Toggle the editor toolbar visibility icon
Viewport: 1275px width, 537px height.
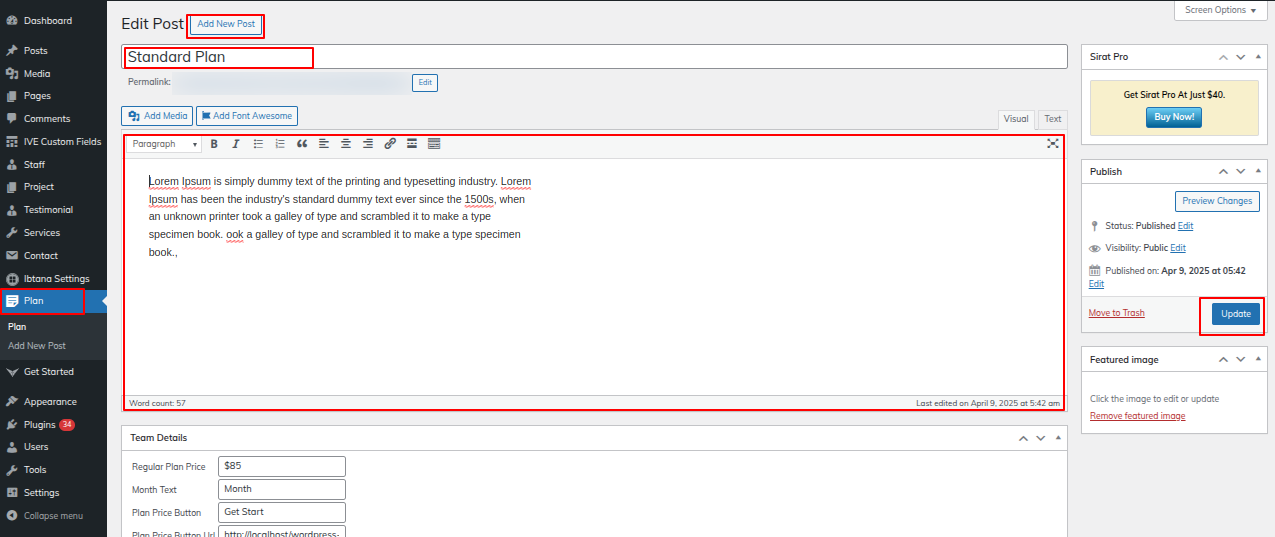[434, 144]
